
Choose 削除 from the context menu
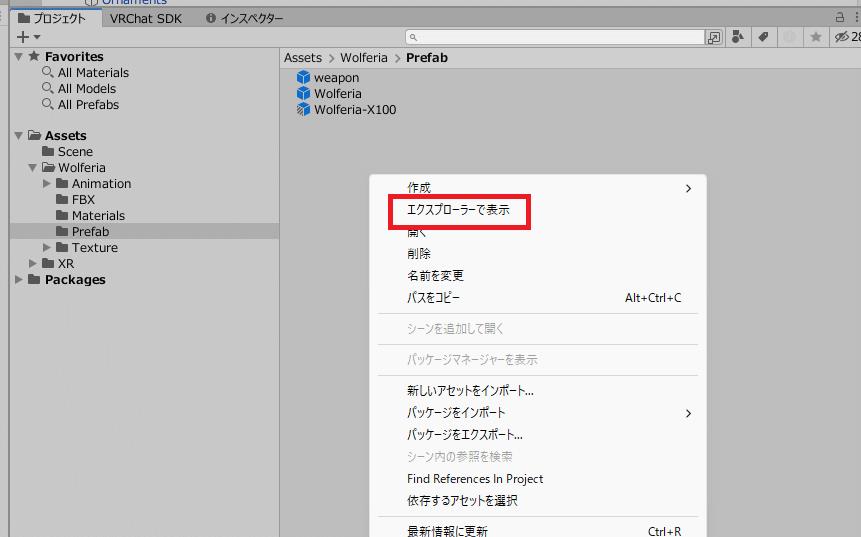538,254
